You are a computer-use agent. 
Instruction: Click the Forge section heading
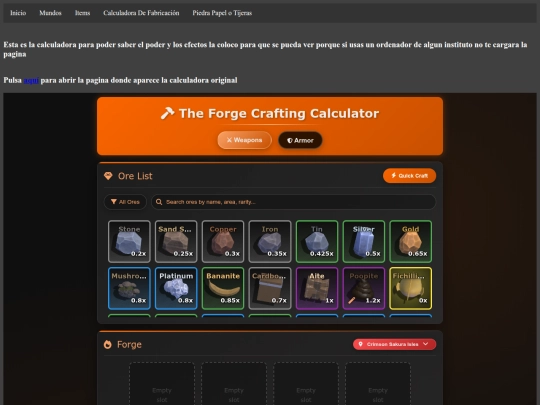click(x=129, y=344)
